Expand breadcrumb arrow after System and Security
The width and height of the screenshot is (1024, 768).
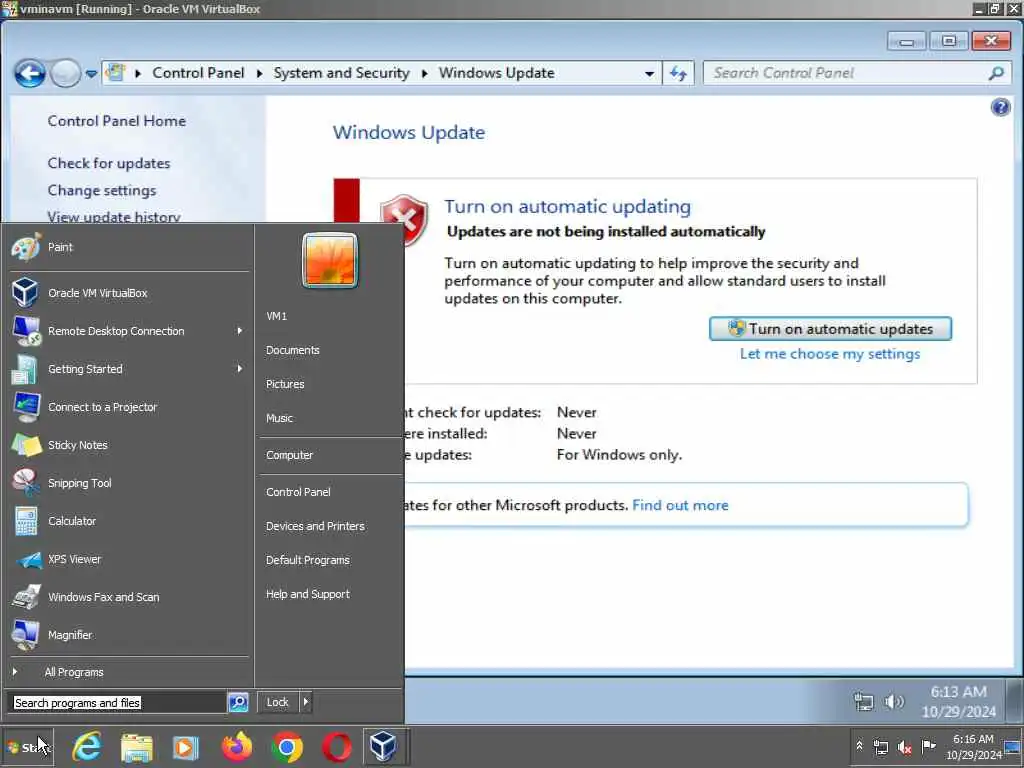424,73
